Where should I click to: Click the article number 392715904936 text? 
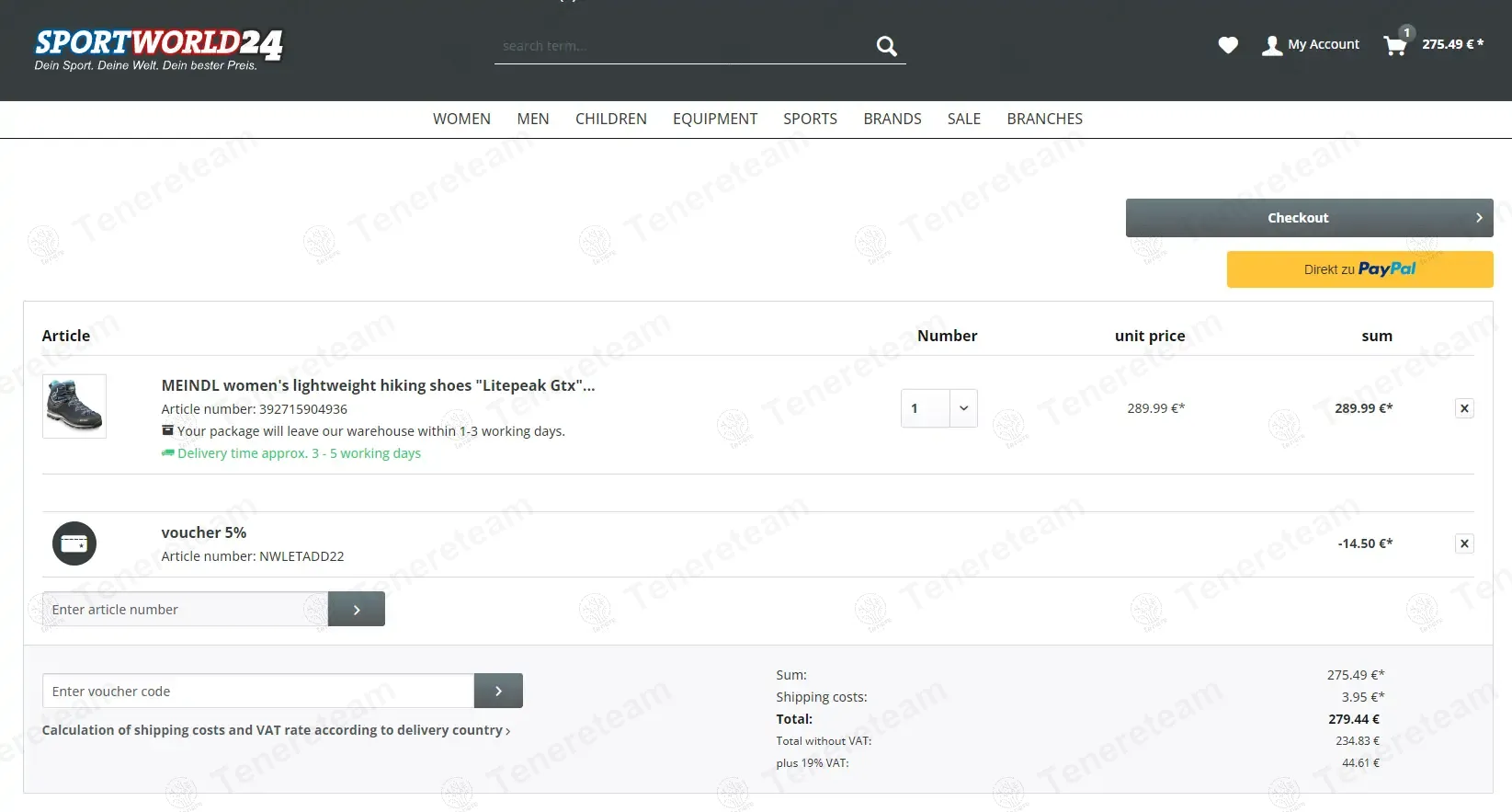(x=254, y=409)
